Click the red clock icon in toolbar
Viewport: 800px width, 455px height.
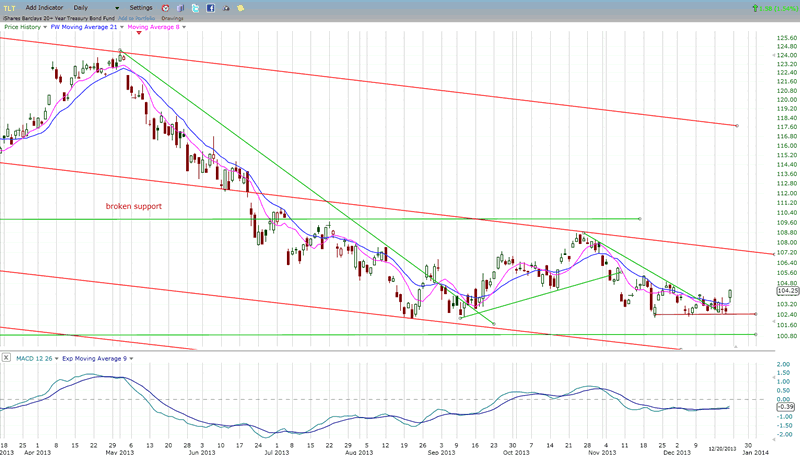pyautogui.click(x=167, y=7)
